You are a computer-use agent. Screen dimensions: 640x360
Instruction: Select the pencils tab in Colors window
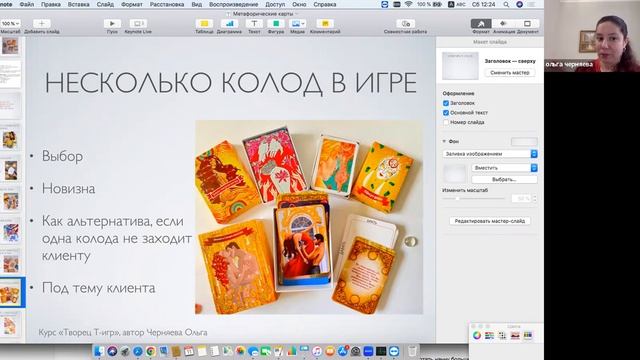528,336
